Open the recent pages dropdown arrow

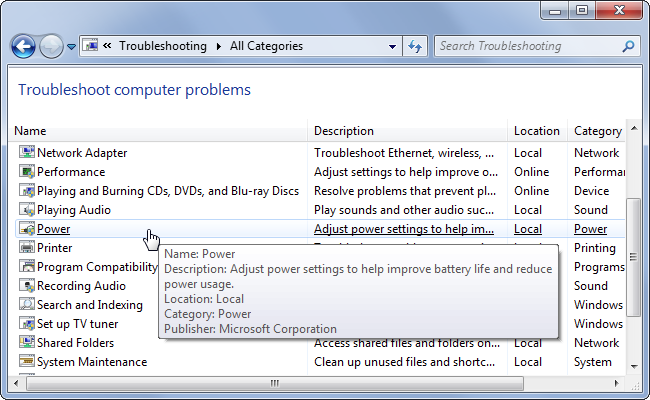click(x=71, y=47)
